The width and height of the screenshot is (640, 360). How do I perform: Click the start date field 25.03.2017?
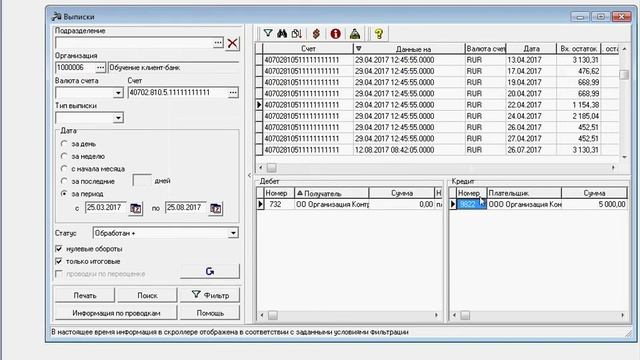point(107,208)
